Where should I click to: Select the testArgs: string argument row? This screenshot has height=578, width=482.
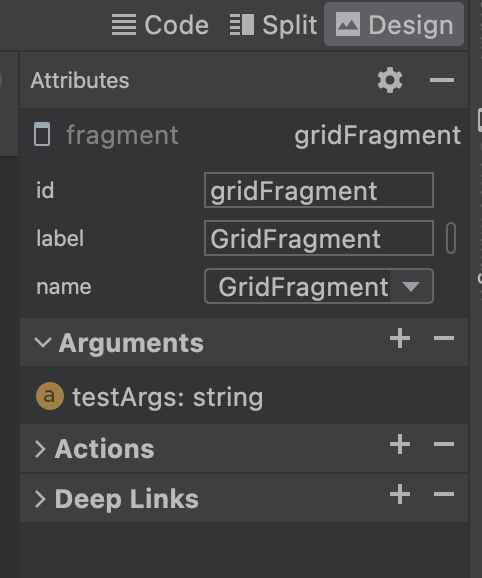244,397
